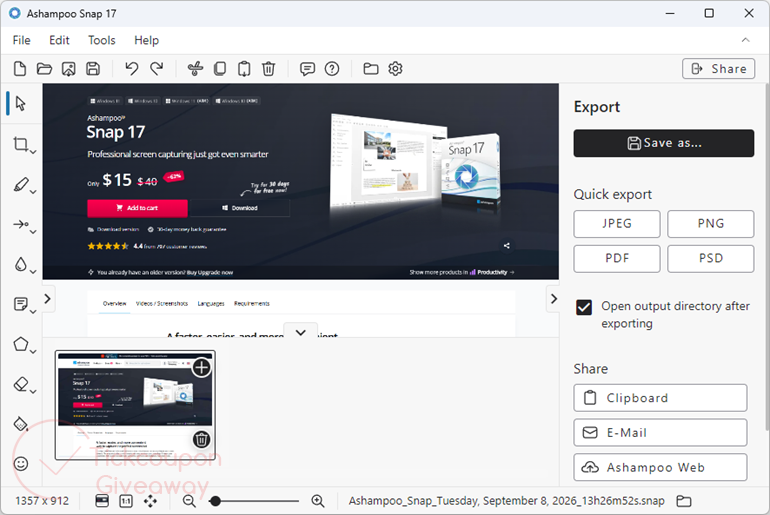770x515 pixels.
Task: Click the zoom slider handle
Action: (x=215, y=501)
